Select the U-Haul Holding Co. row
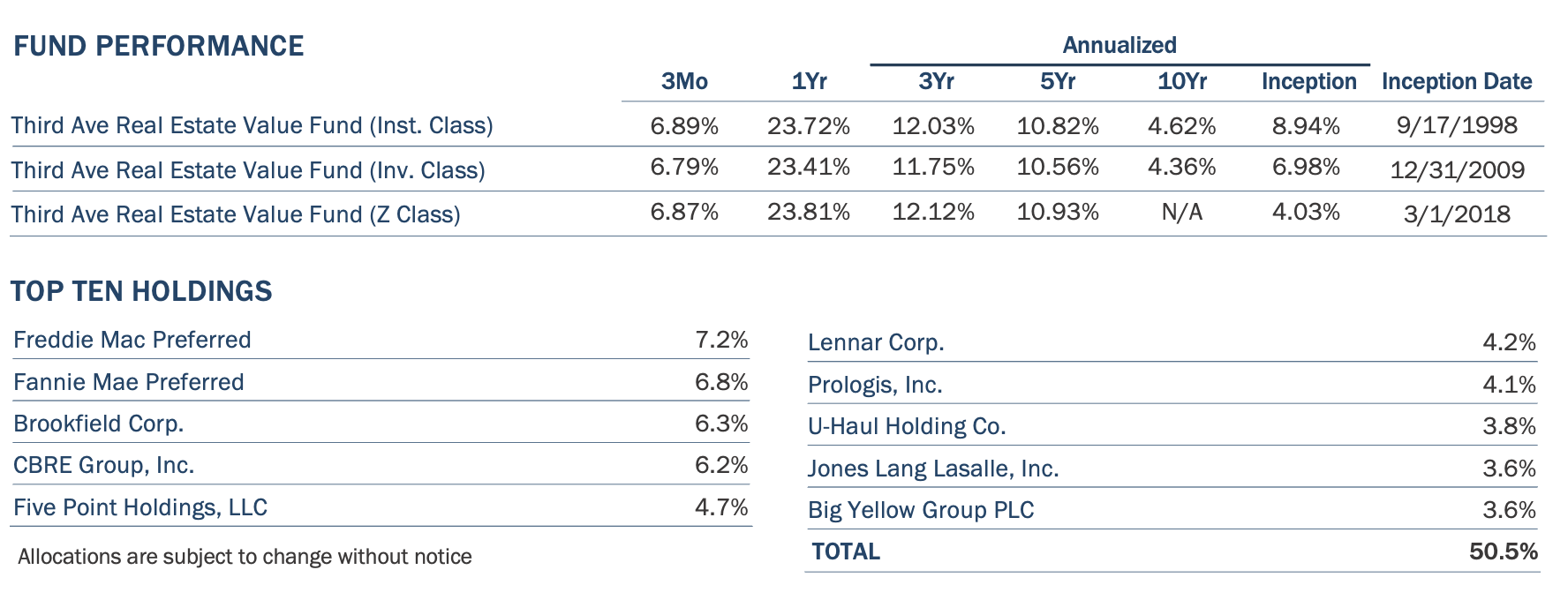This screenshot has width=1568, height=600. point(907,426)
